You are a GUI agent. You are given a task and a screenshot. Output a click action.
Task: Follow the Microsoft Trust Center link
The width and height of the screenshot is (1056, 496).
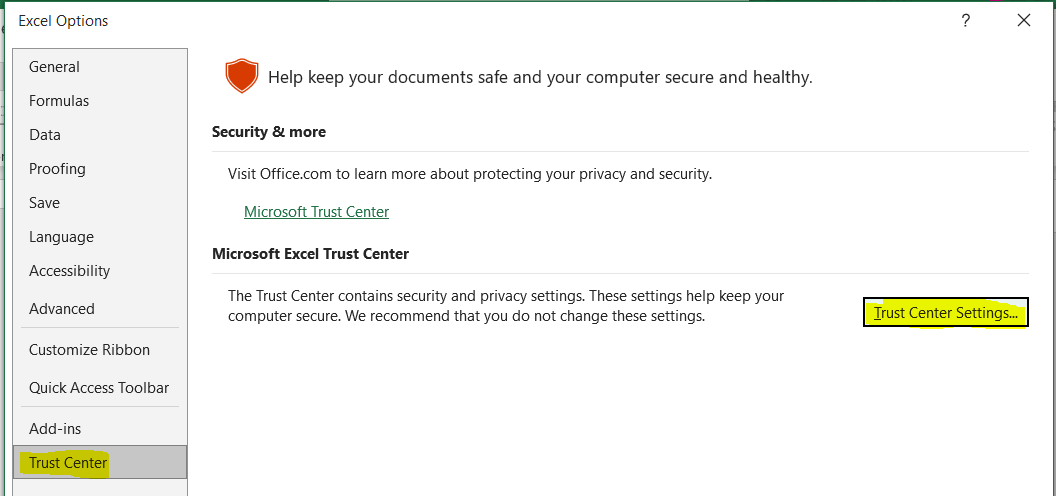click(x=316, y=212)
